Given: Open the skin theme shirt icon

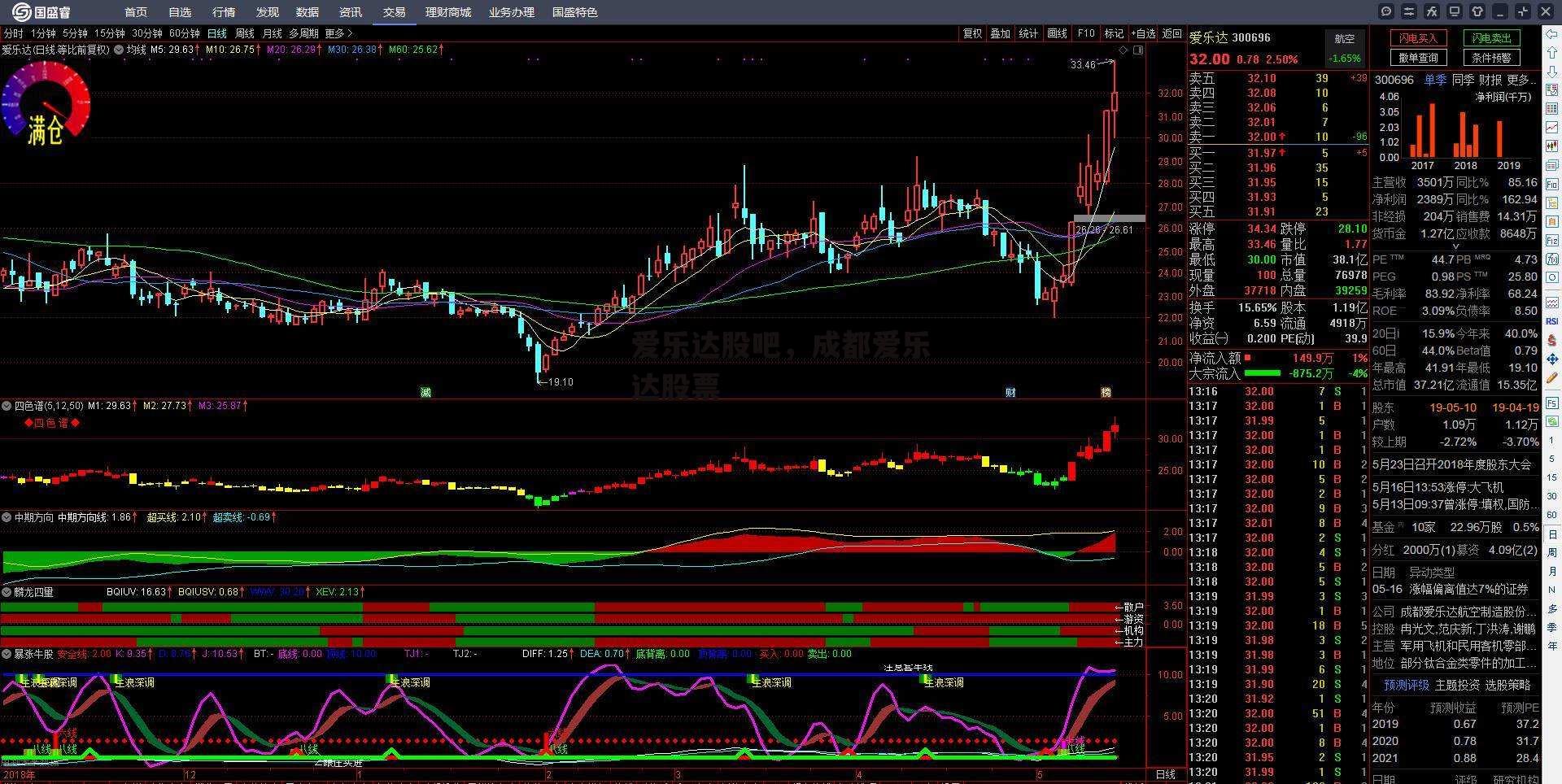Looking at the screenshot, I should coord(1478,11).
